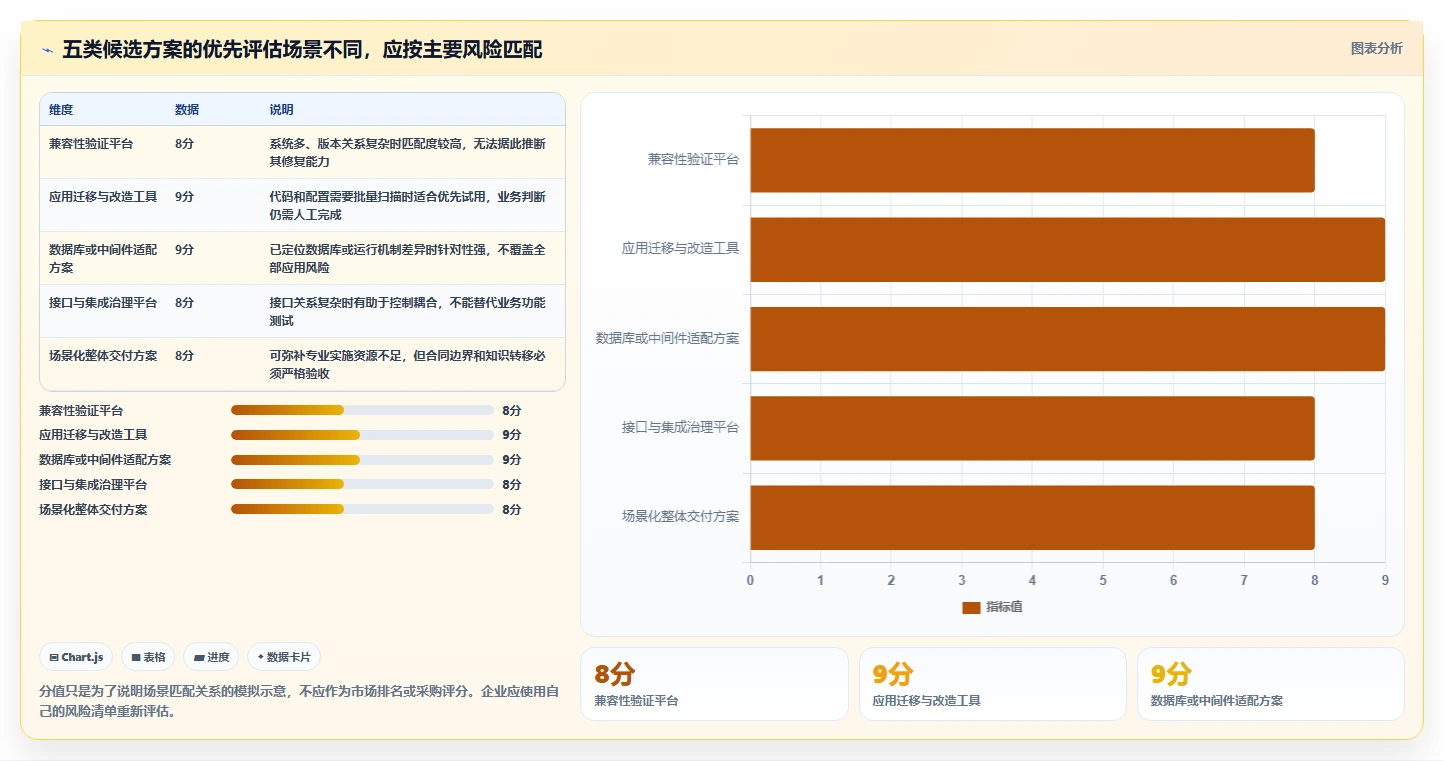Image resolution: width=1444 pixels, height=761 pixels.
Task: Click the lightning icon beside the title
Action: 47,50
